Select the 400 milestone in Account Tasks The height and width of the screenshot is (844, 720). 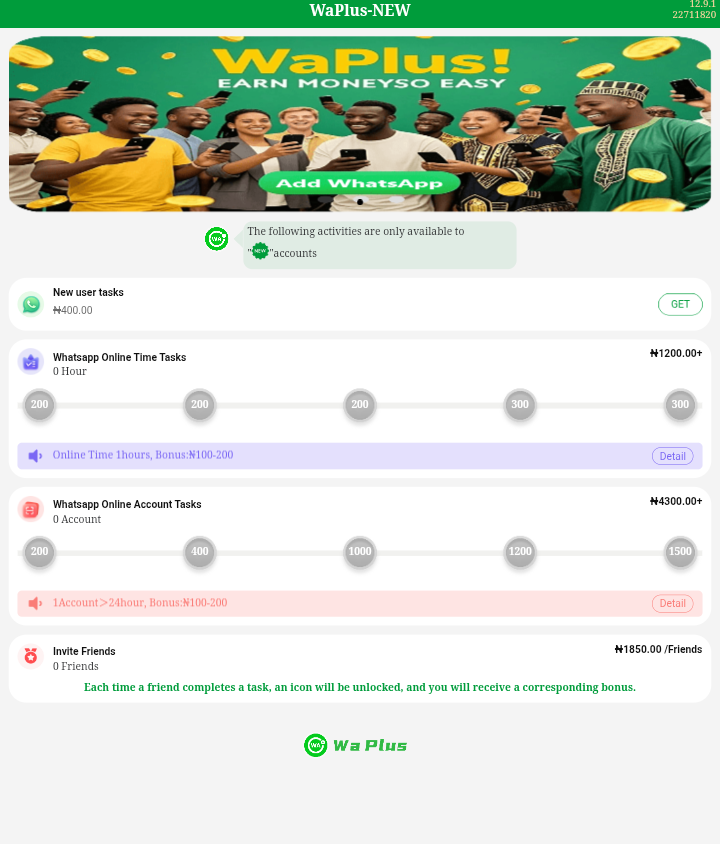click(200, 552)
